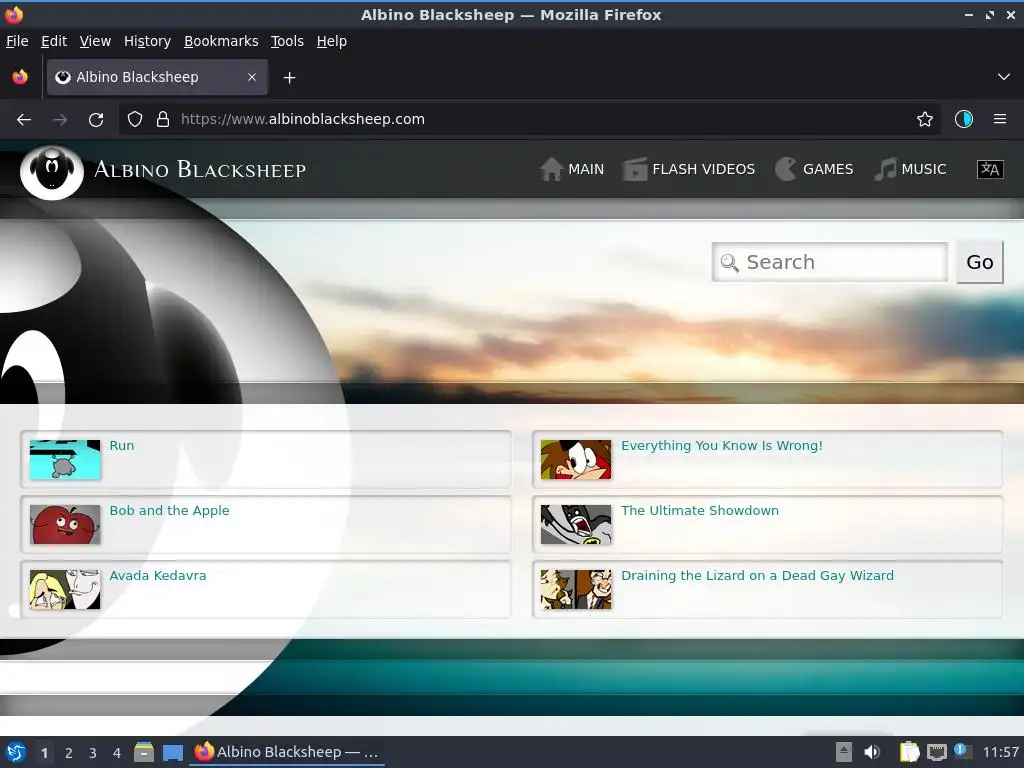The height and width of the screenshot is (768, 1024).
Task: Open the desktop start menu icon
Action: pos(16,752)
